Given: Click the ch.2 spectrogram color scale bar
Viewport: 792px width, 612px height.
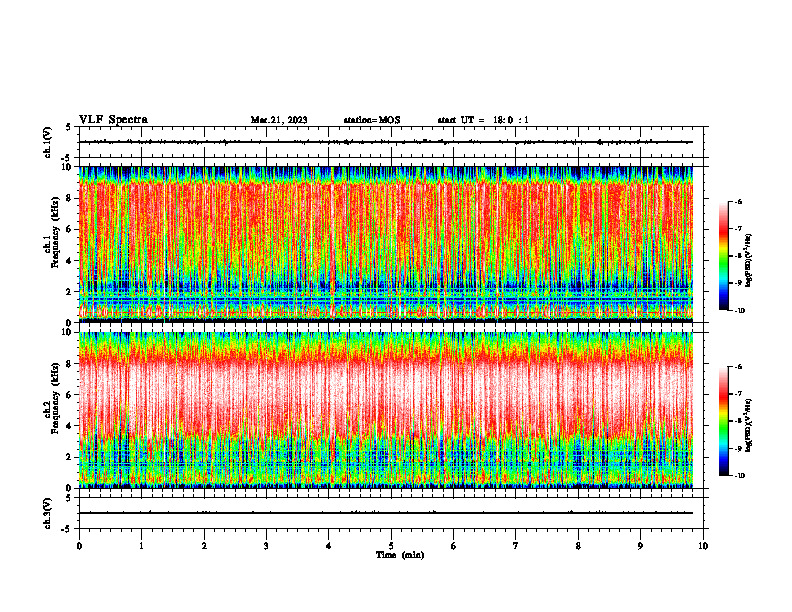Looking at the screenshot, I should pos(723,421).
